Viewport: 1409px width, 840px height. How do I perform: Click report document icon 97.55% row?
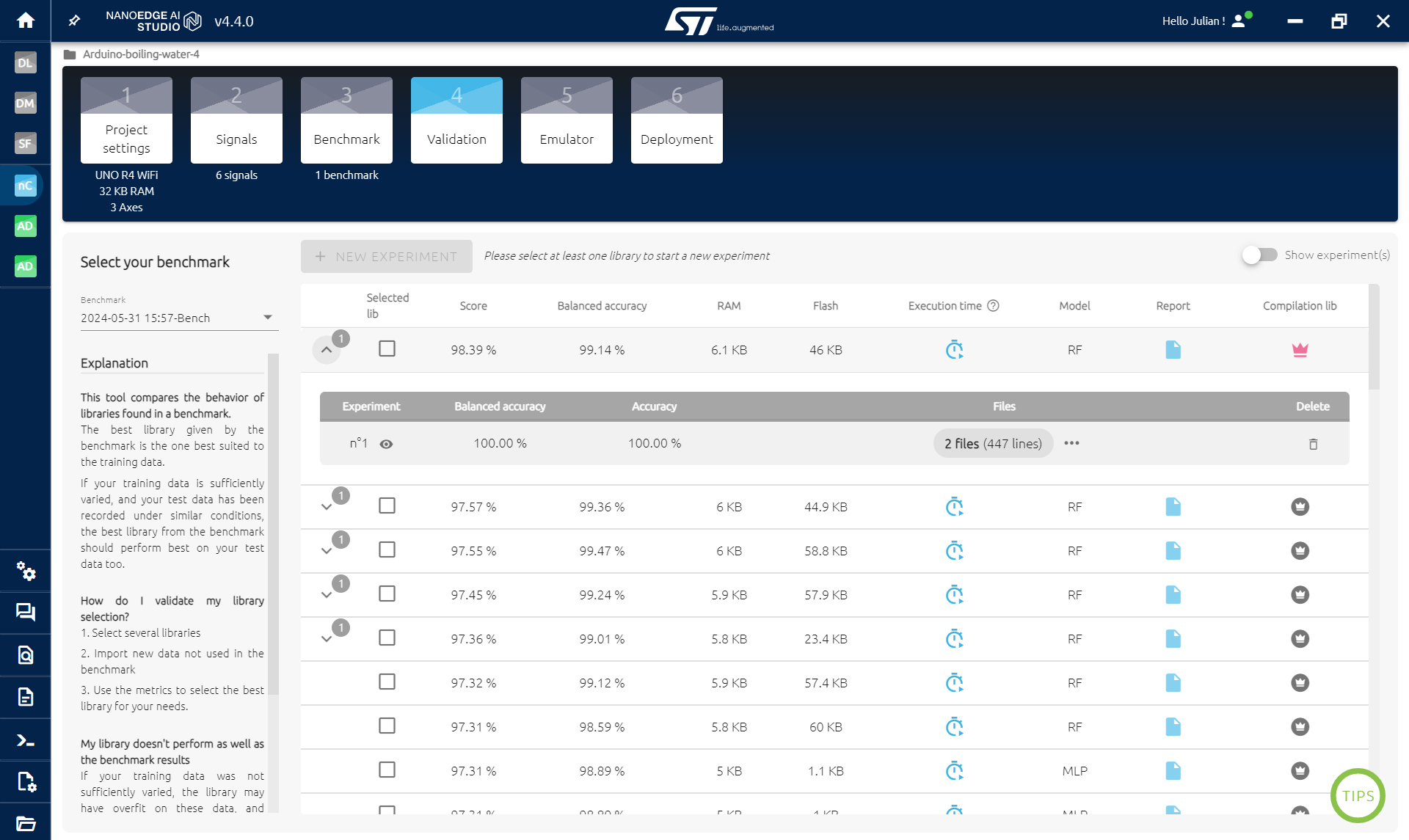(x=1173, y=550)
